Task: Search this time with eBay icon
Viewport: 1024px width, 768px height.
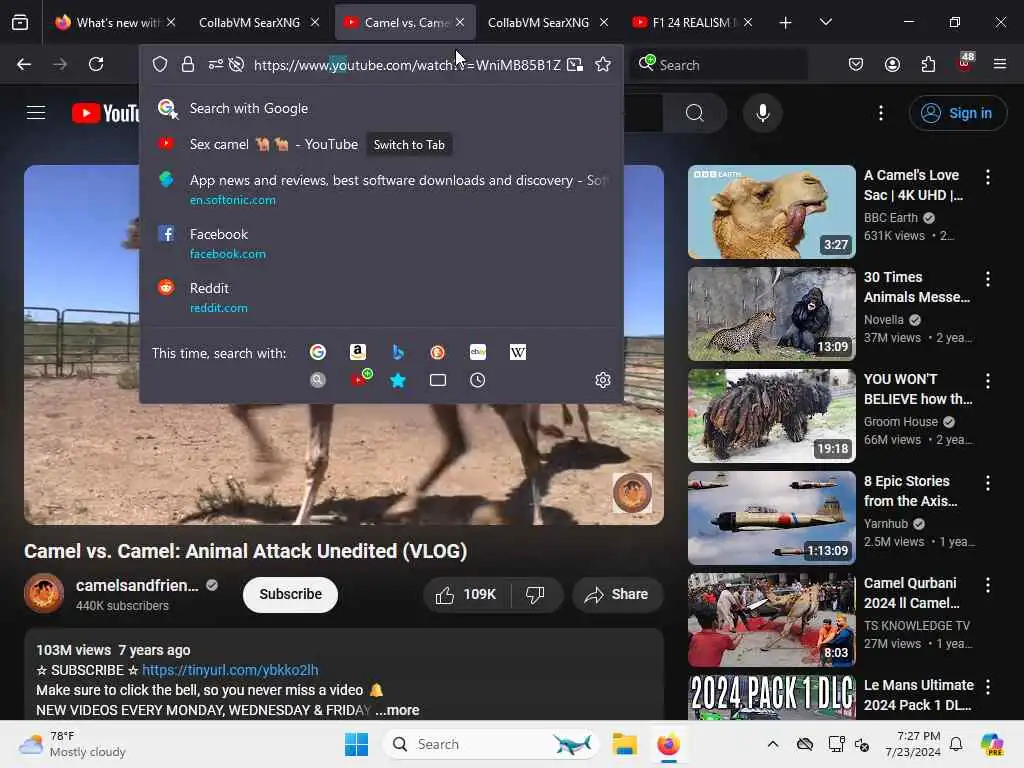Action: coord(478,353)
